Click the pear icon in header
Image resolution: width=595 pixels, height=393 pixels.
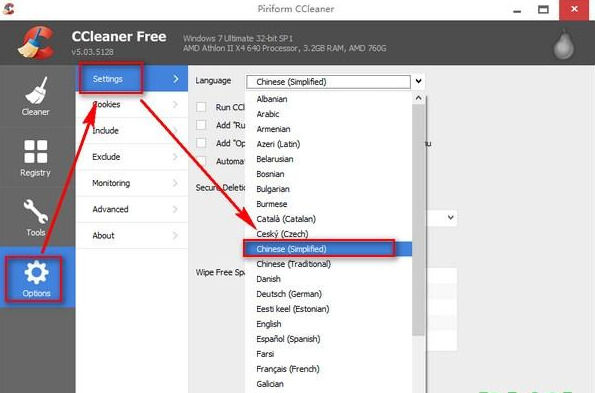click(564, 44)
